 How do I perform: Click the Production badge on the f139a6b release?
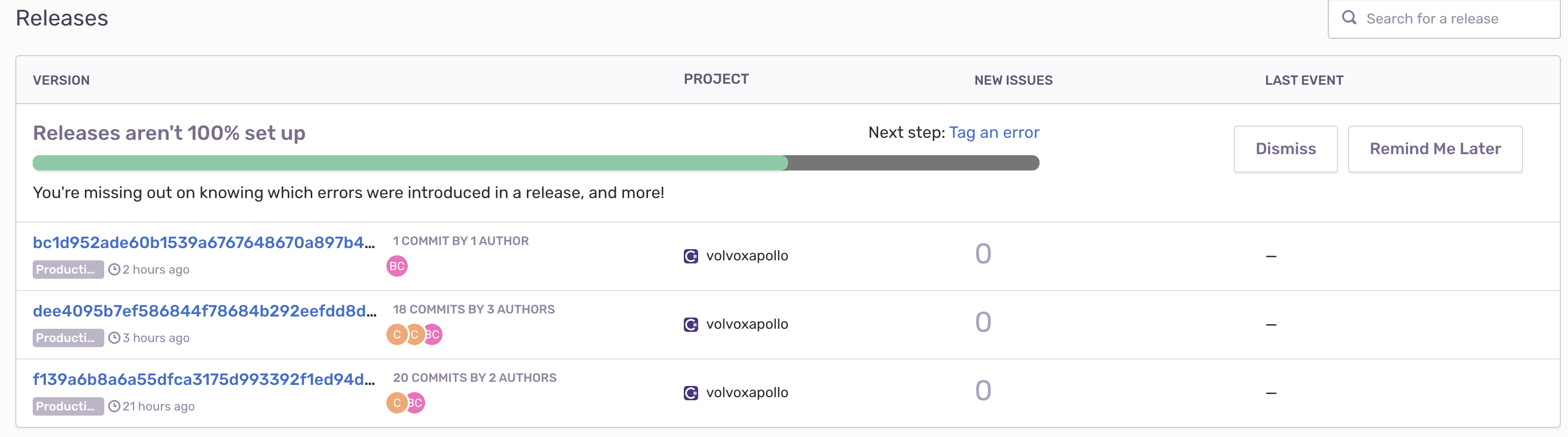pos(67,406)
